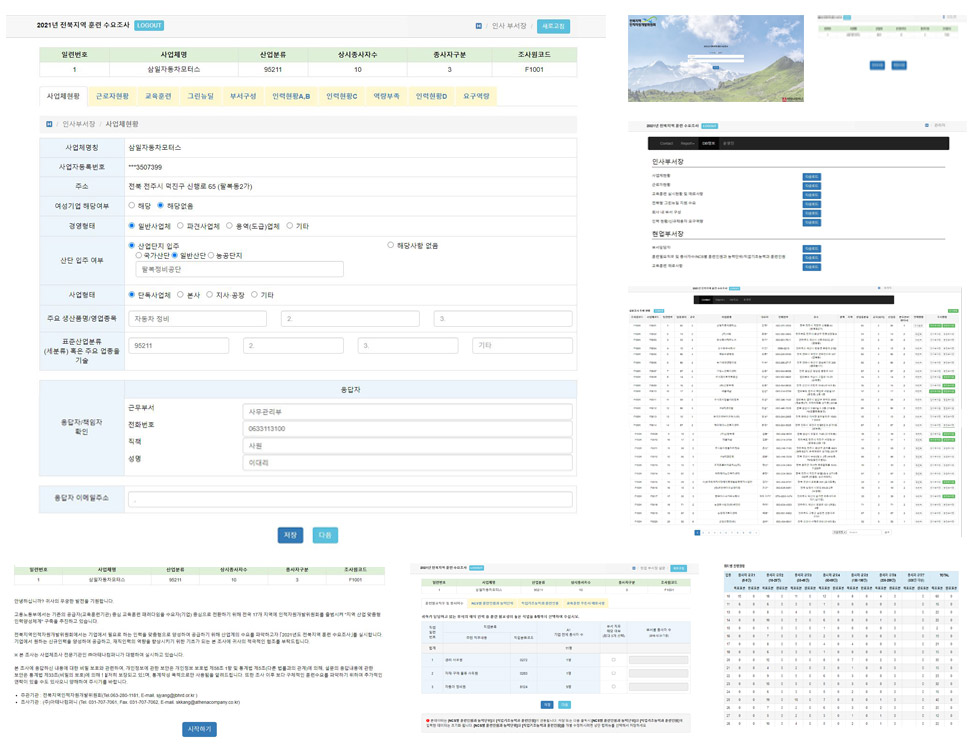Open the 그린뉴딜 tab
The width and height of the screenshot is (980, 748).
(200, 96)
